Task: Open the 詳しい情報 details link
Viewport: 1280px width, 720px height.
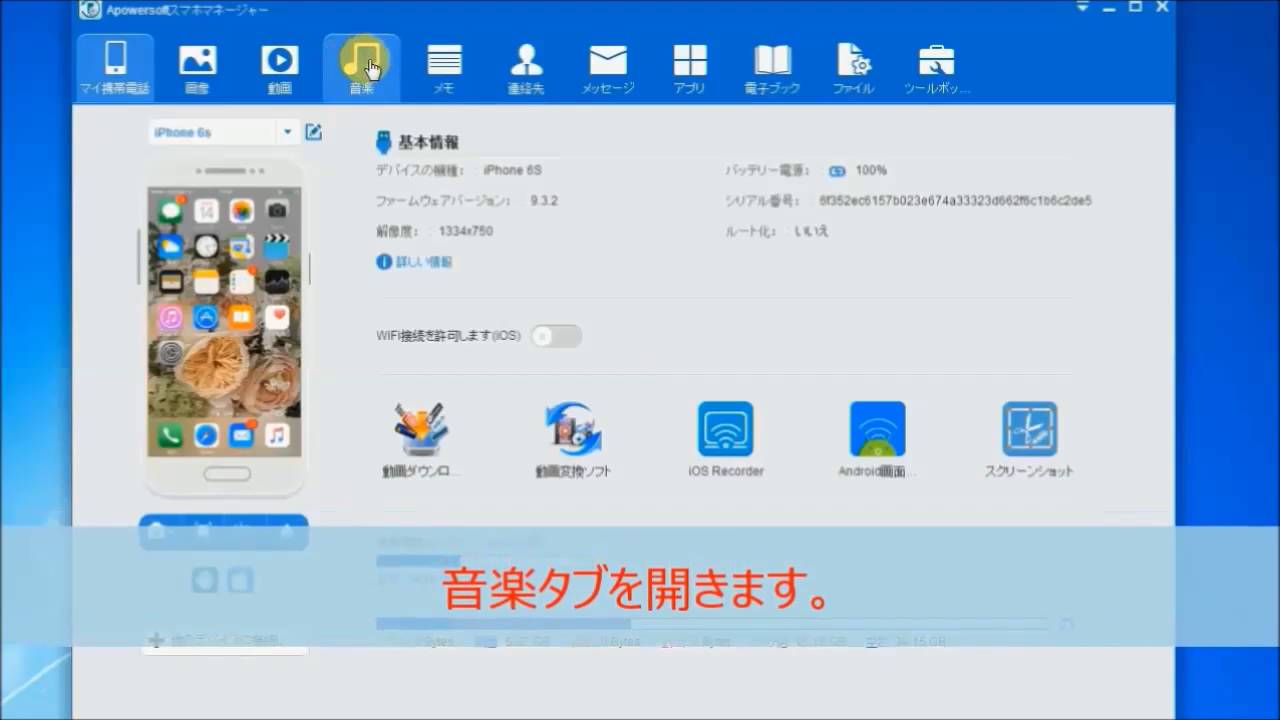Action: [414, 262]
